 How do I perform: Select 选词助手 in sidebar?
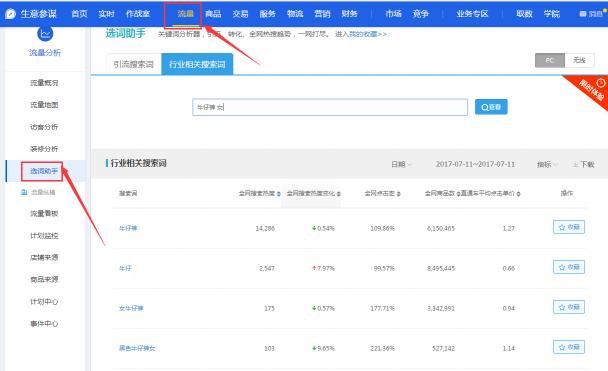coord(44,171)
